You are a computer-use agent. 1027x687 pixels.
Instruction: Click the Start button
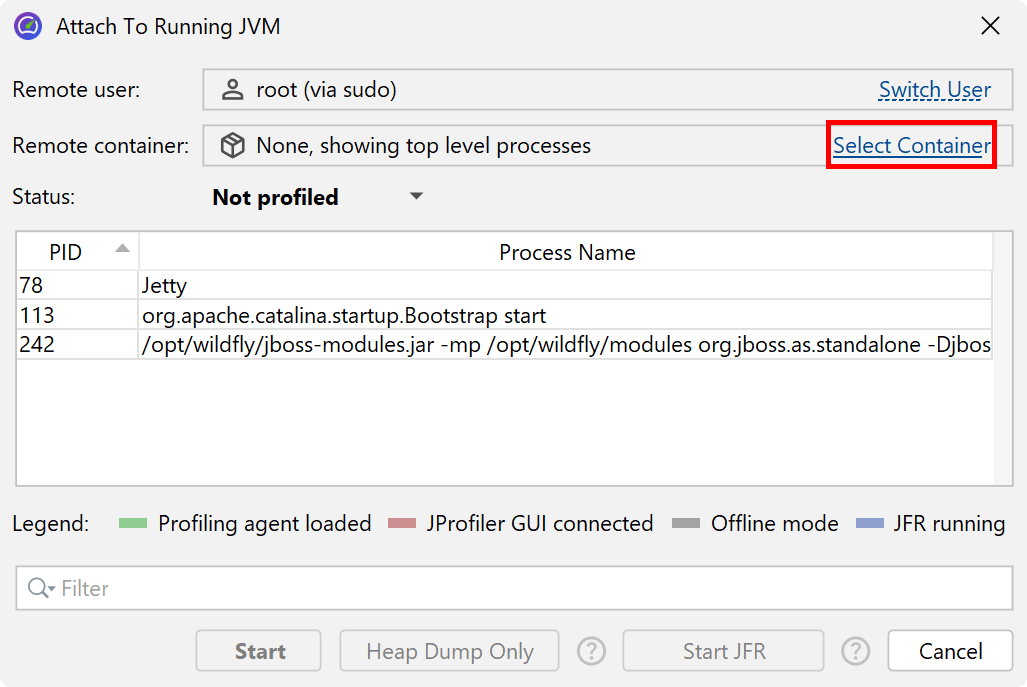click(x=259, y=652)
